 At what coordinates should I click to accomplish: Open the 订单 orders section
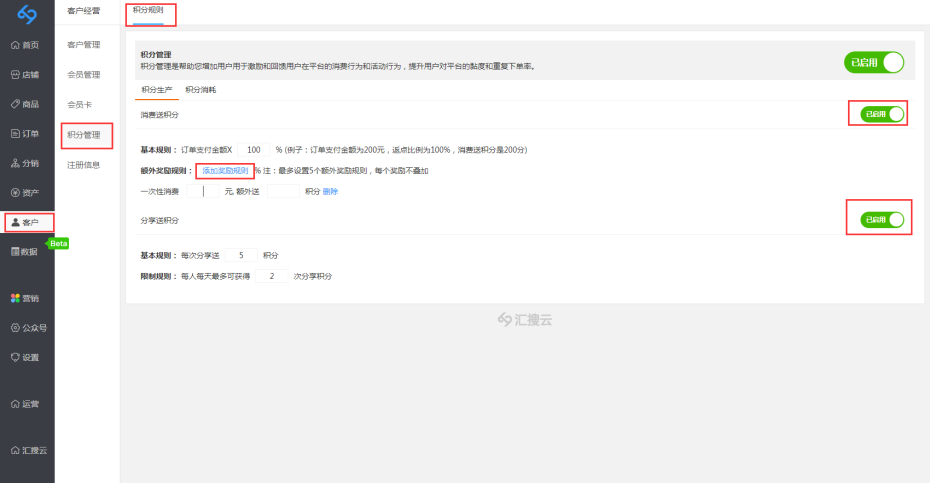[26, 134]
